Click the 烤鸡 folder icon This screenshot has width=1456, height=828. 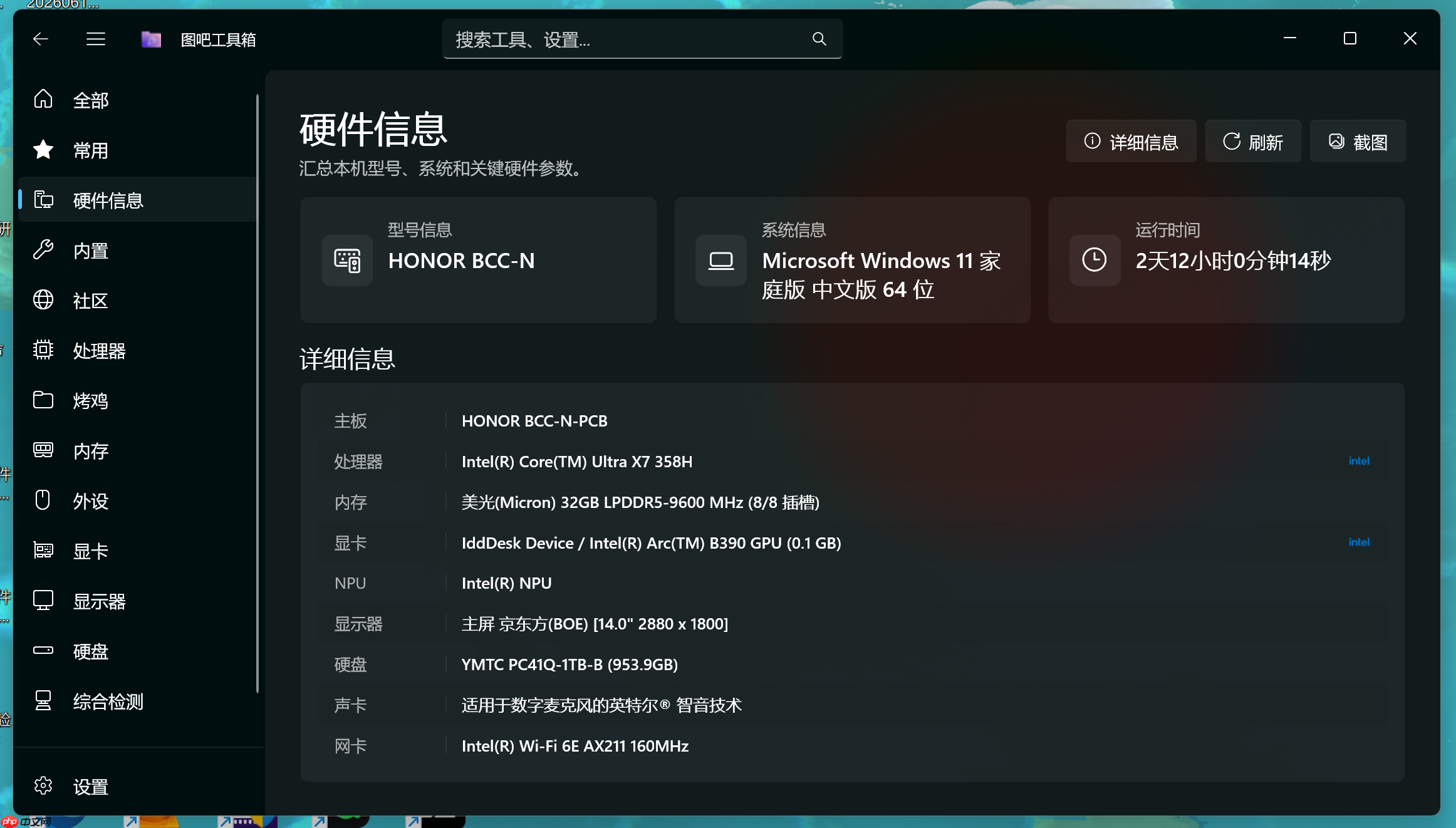[x=43, y=400]
